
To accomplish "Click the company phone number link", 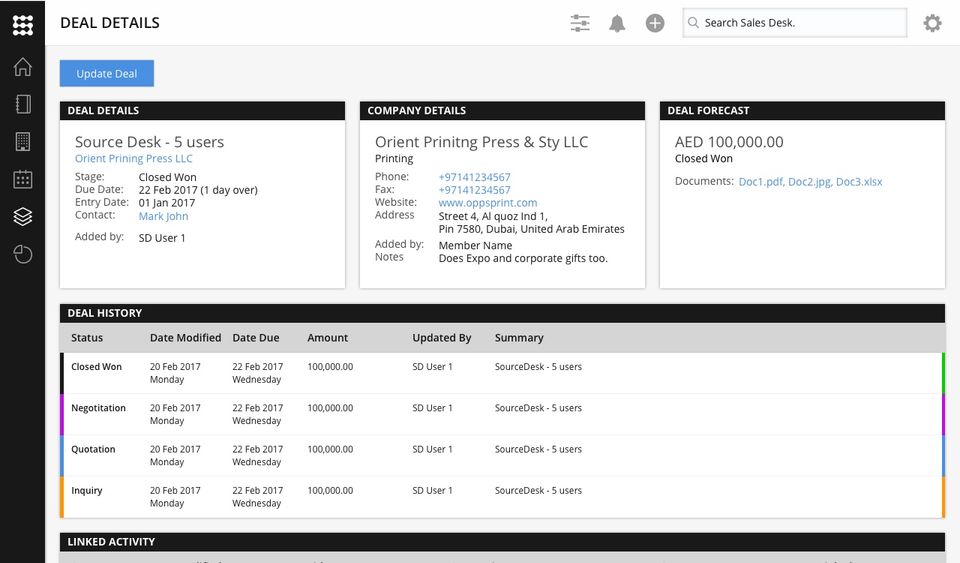I will pos(474,177).
